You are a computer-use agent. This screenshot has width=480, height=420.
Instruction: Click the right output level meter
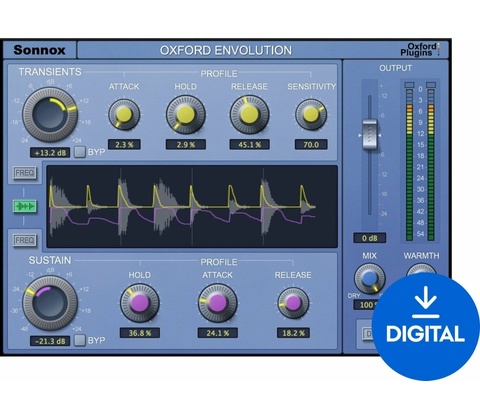(431, 164)
